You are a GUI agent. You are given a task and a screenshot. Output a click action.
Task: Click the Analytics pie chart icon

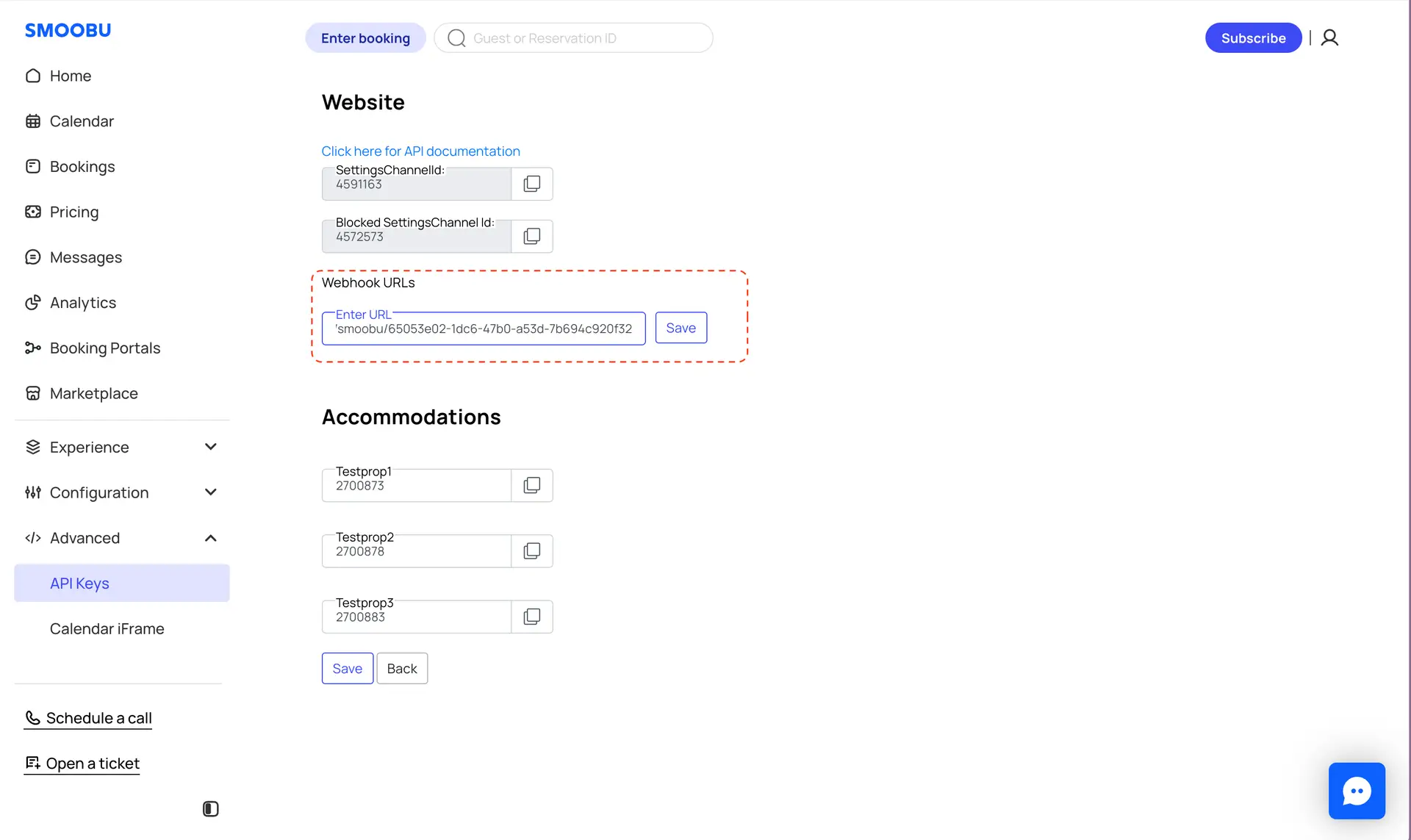[34, 302]
